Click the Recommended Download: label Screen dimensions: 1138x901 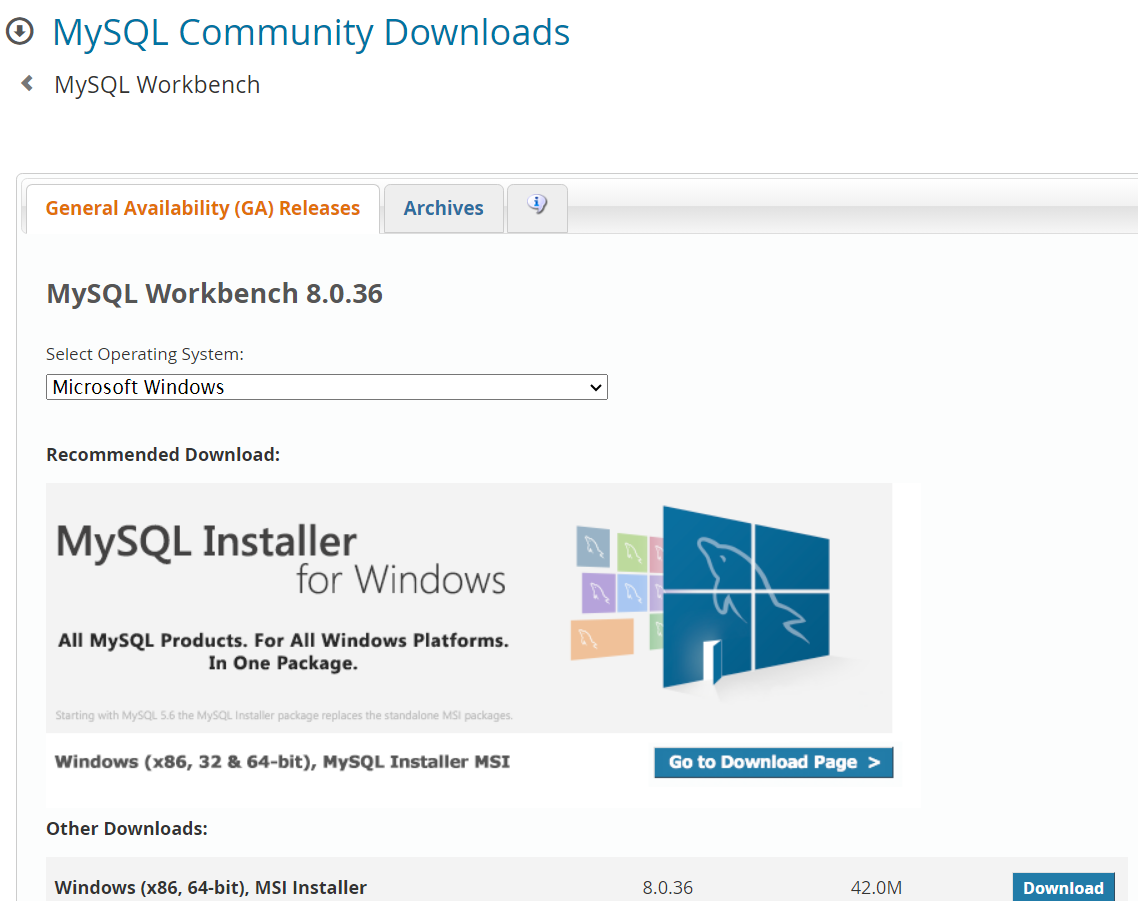coord(163,454)
